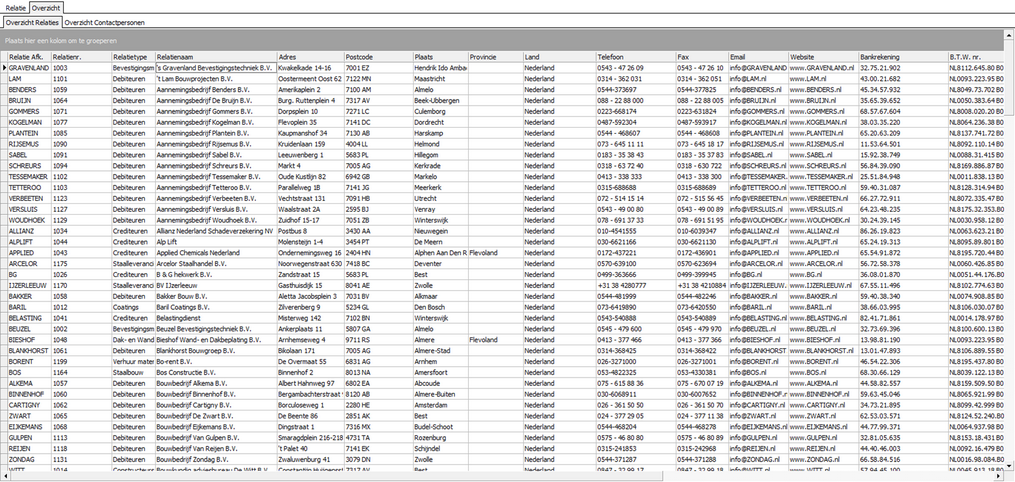The image size is (1015, 482).
Task: Click the Plaats column header
Action: (x=440, y=57)
